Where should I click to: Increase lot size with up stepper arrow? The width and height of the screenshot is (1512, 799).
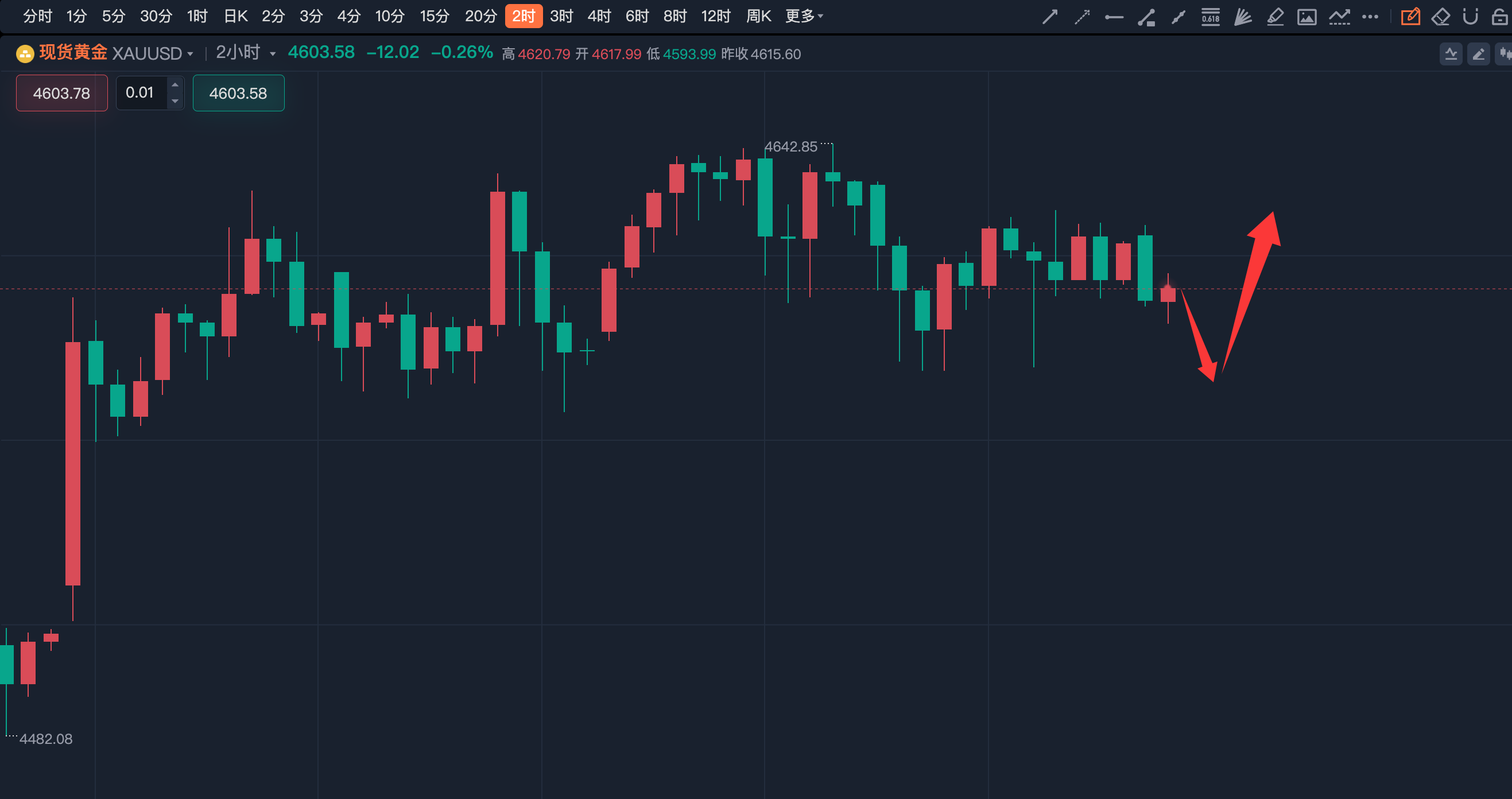point(175,85)
